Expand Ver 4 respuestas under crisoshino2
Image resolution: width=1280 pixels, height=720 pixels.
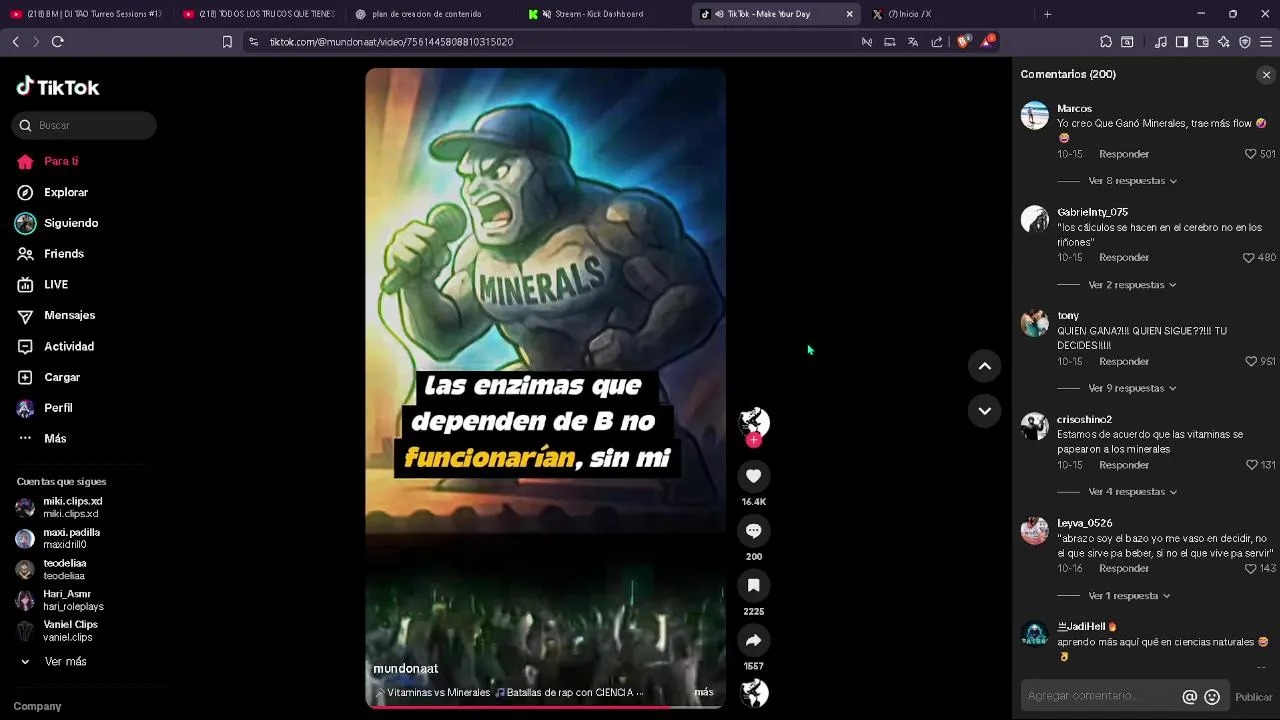pyautogui.click(x=1132, y=492)
